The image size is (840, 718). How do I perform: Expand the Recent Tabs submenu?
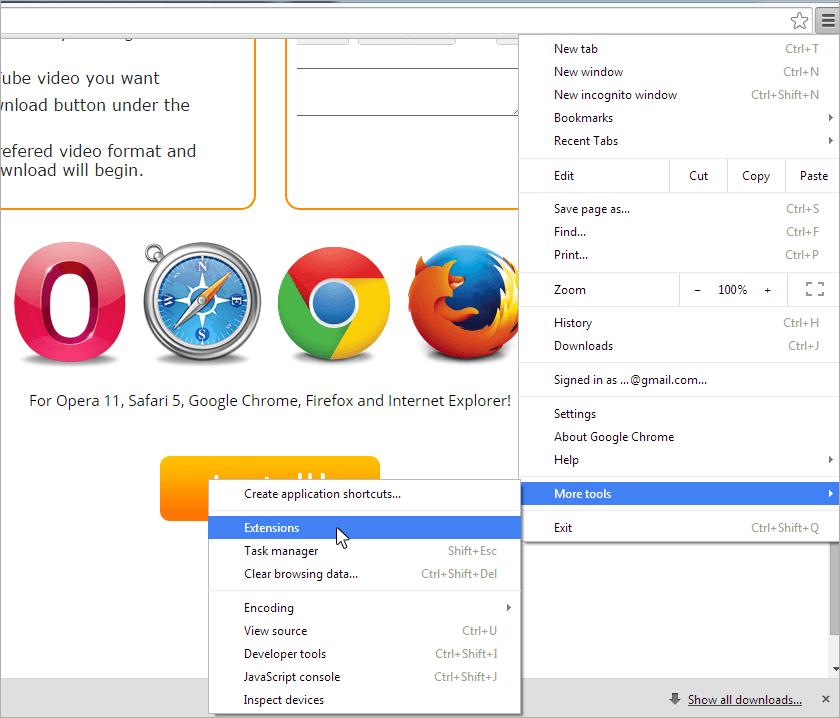(x=679, y=141)
